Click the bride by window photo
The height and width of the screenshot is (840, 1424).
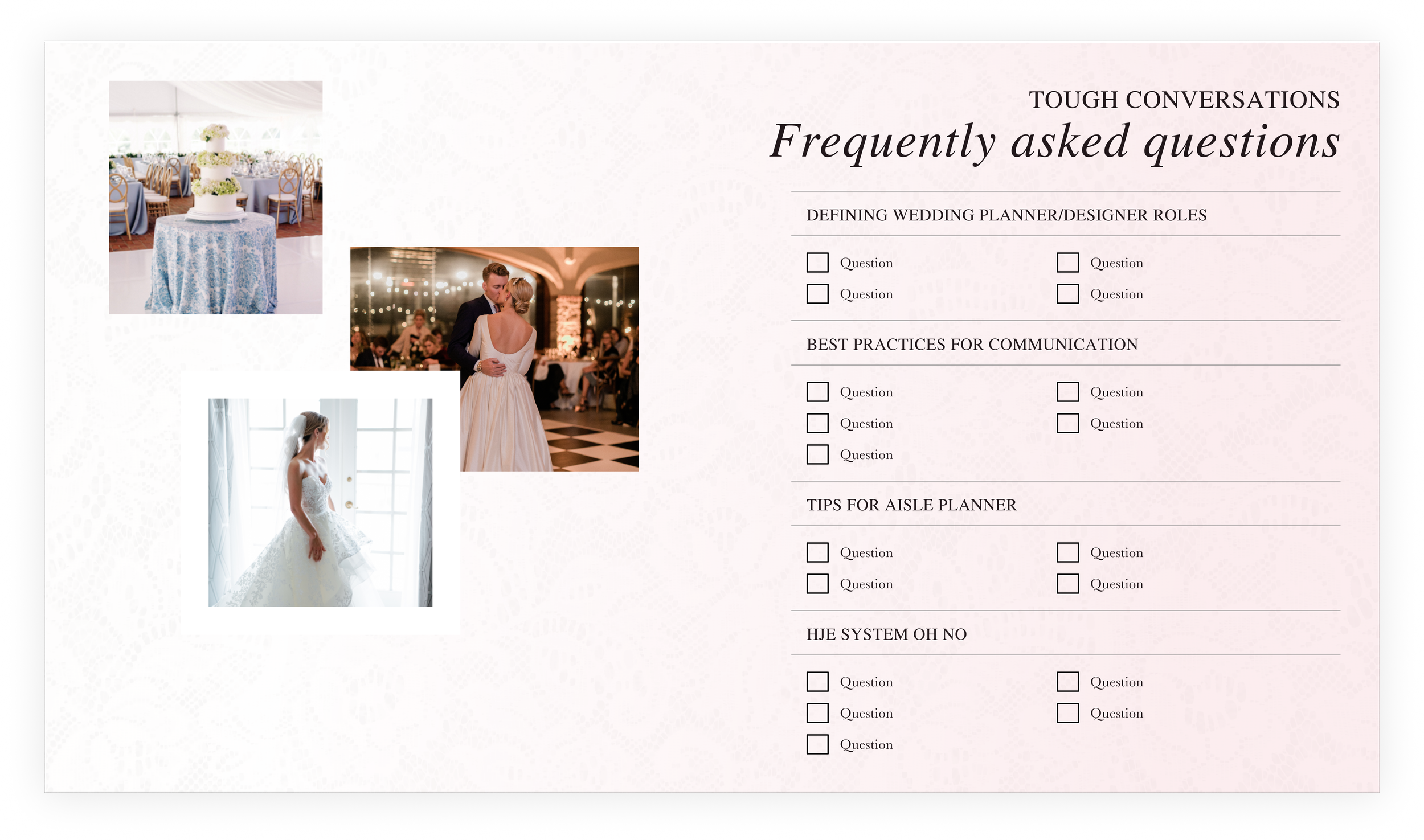tap(320, 502)
